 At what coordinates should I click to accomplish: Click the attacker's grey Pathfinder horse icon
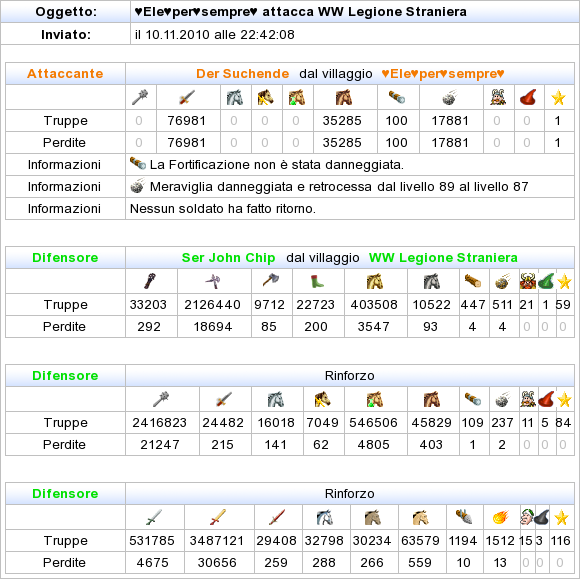coord(235,97)
